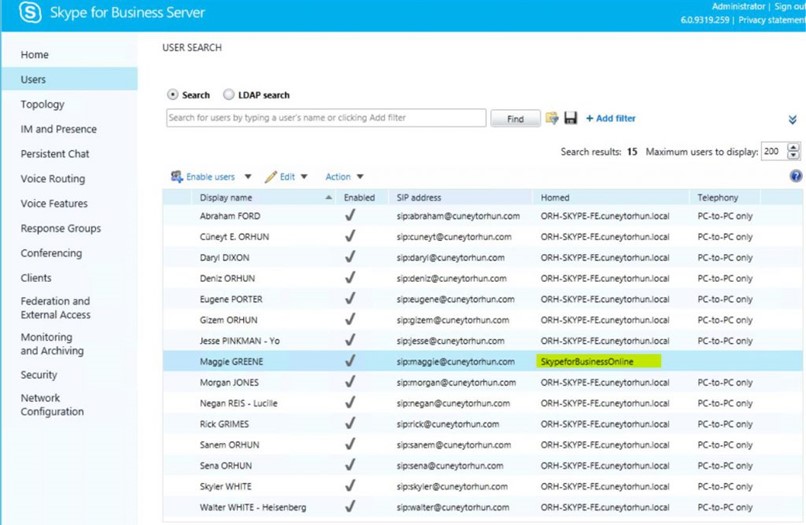Click Enabled checkmark for Daryl DIXON

[x=350, y=257]
